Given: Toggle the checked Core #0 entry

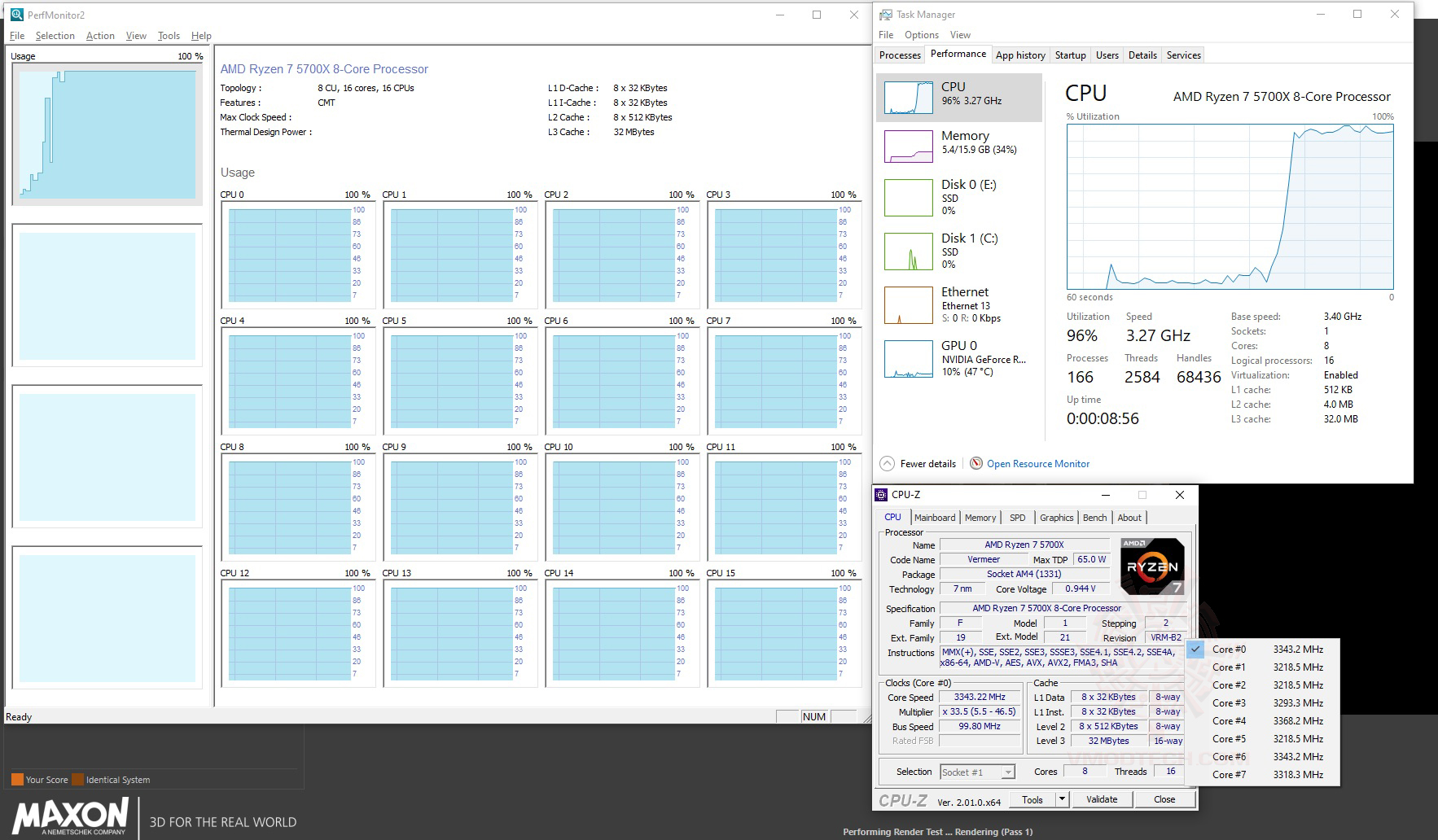Looking at the screenshot, I should click(1263, 650).
